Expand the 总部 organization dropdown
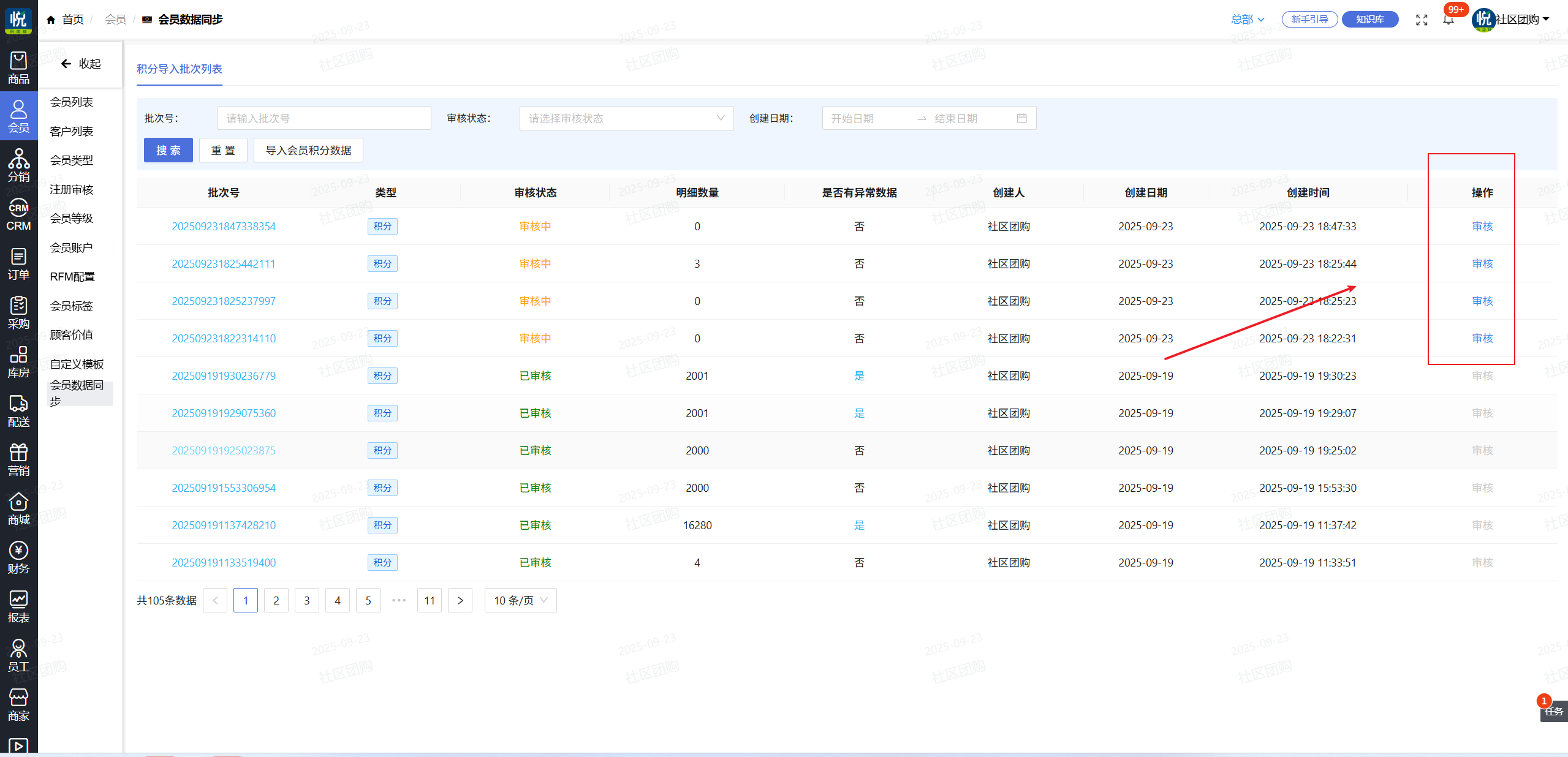 [1248, 20]
